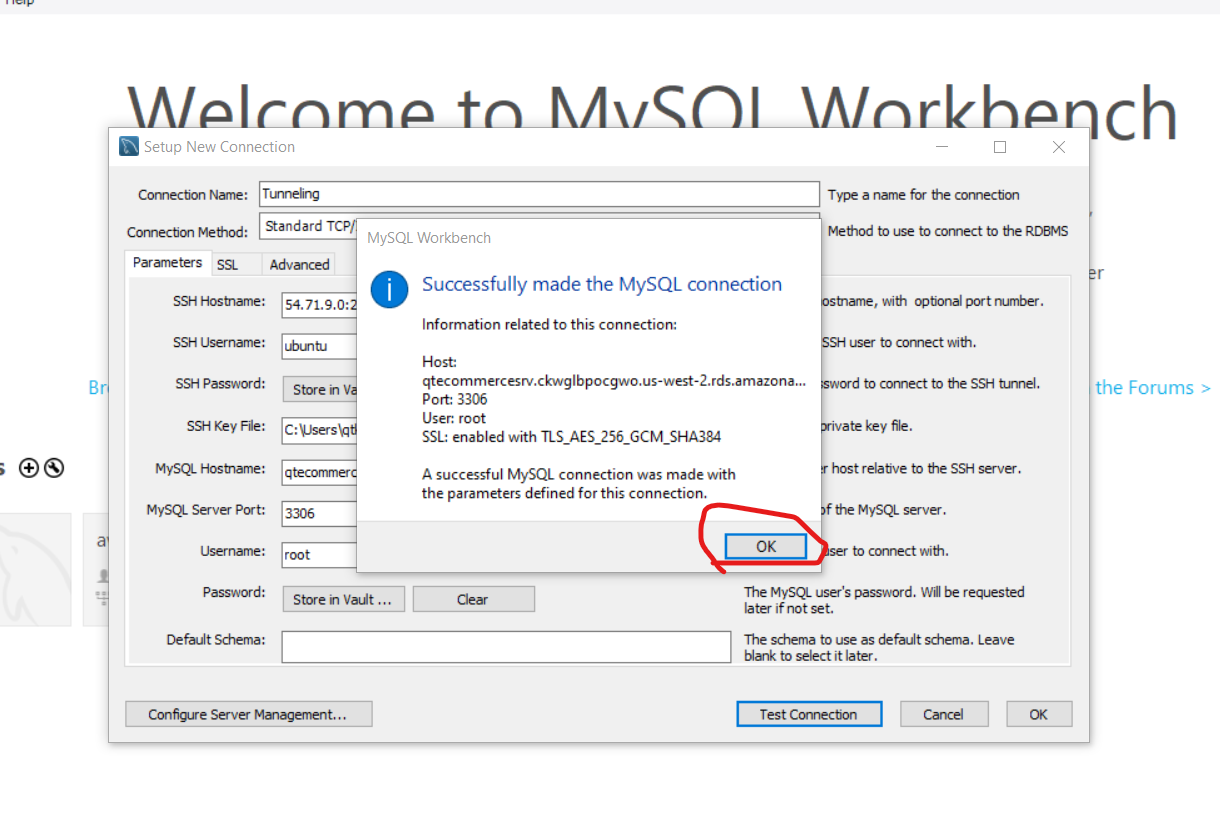Select the SSH Username field containing ubuntu
This screenshot has height=827, width=1220.
pos(320,347)
